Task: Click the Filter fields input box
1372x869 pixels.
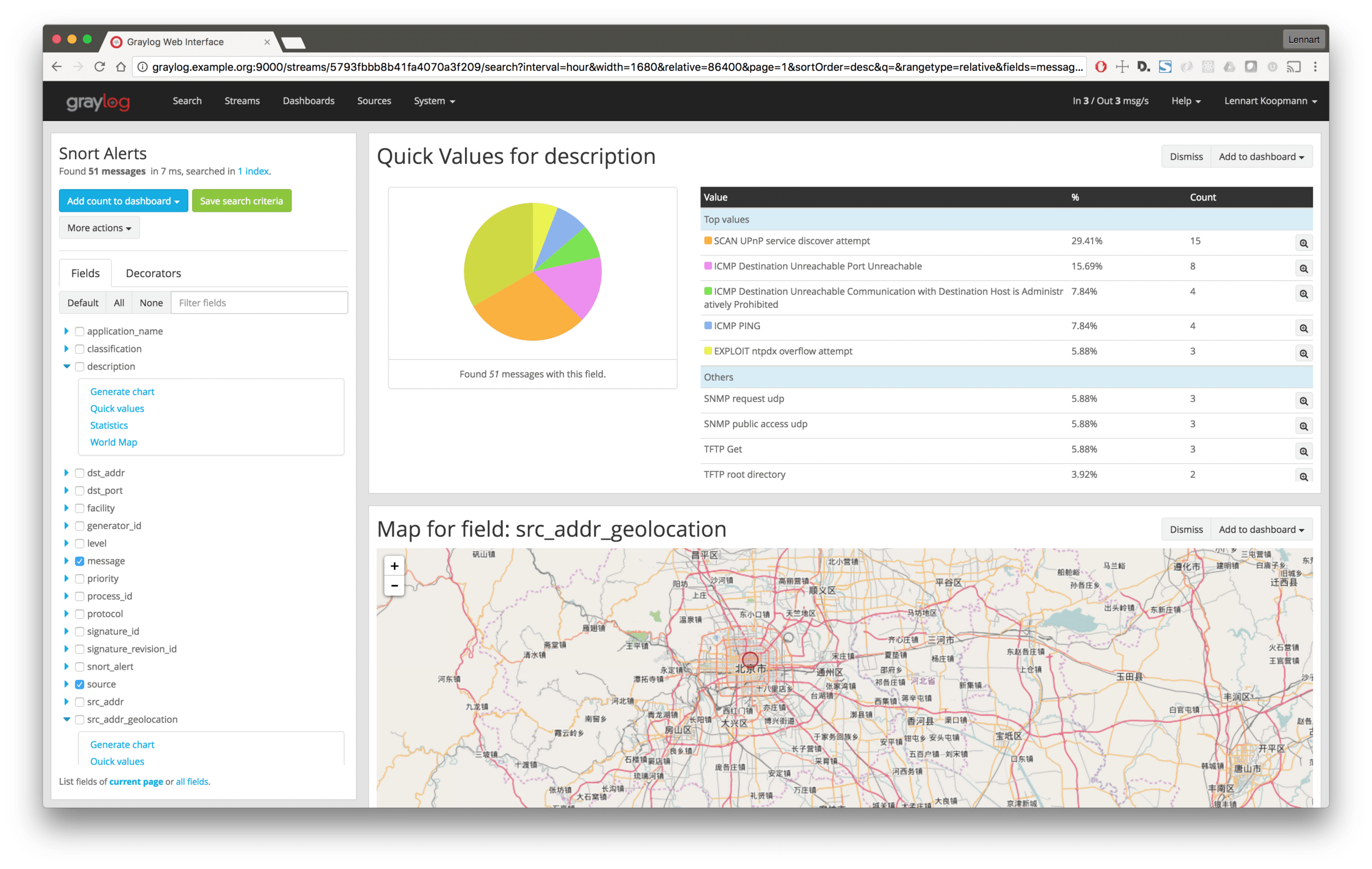Action: (259, 302)
